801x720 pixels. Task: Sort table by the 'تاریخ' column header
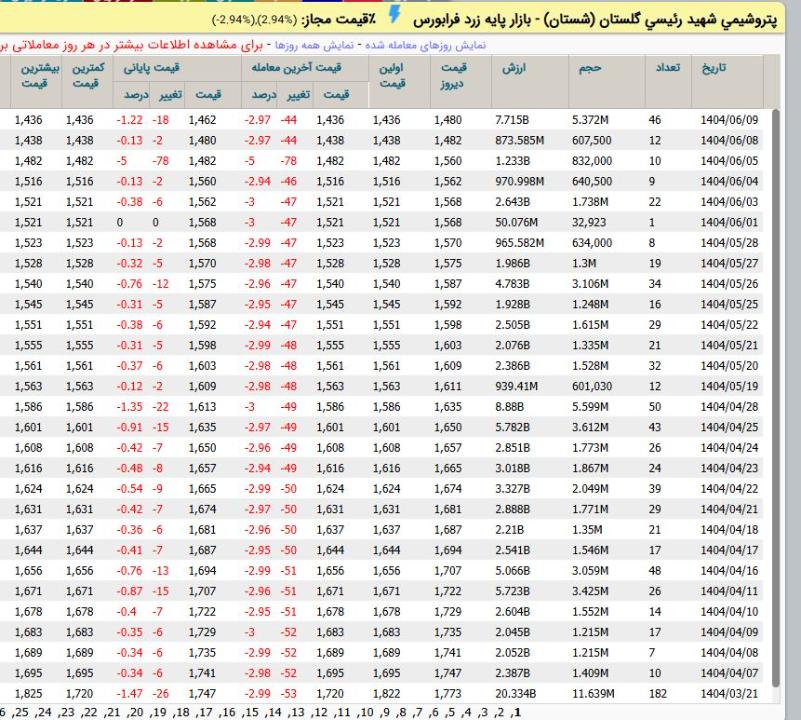click(716, 69)
